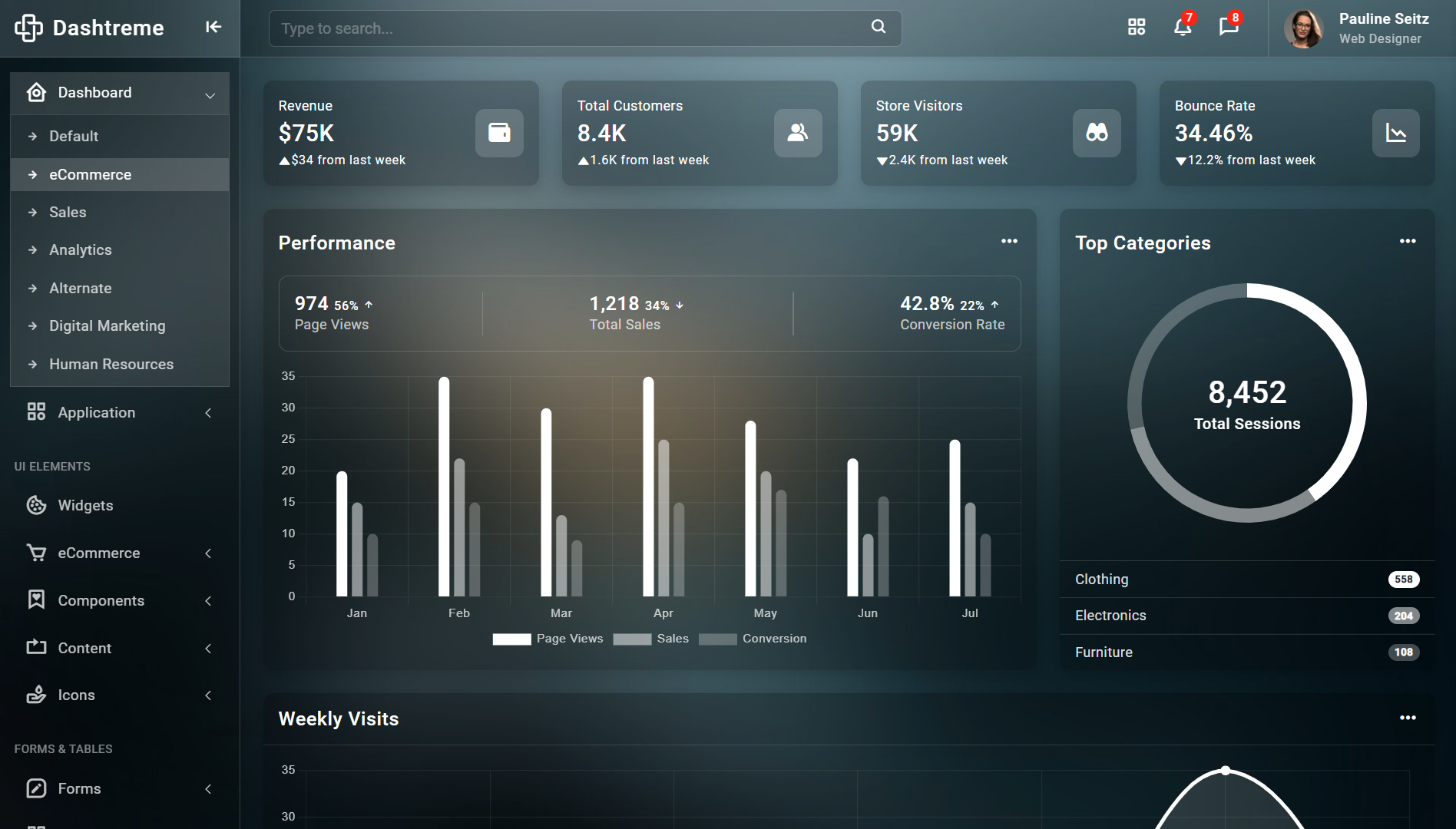The height and width of the screenshot is (829, 1456).
Task: Click the Total Customers users icon
Action: click(798, 133)
